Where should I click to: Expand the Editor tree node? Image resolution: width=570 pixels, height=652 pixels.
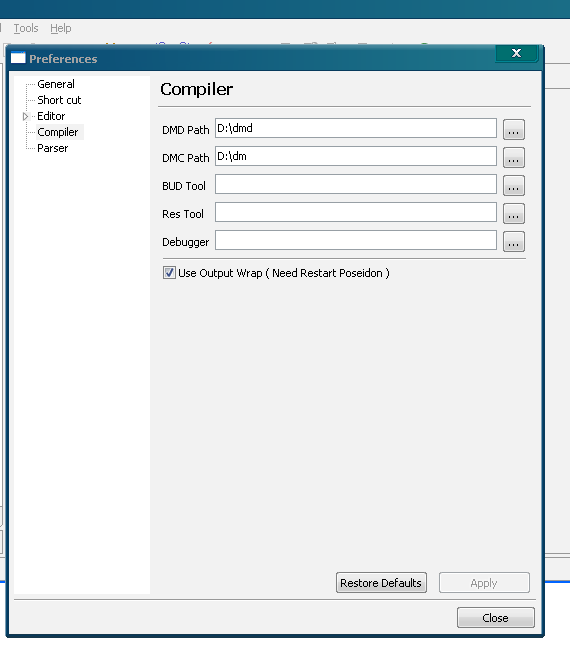pos(25,116)
